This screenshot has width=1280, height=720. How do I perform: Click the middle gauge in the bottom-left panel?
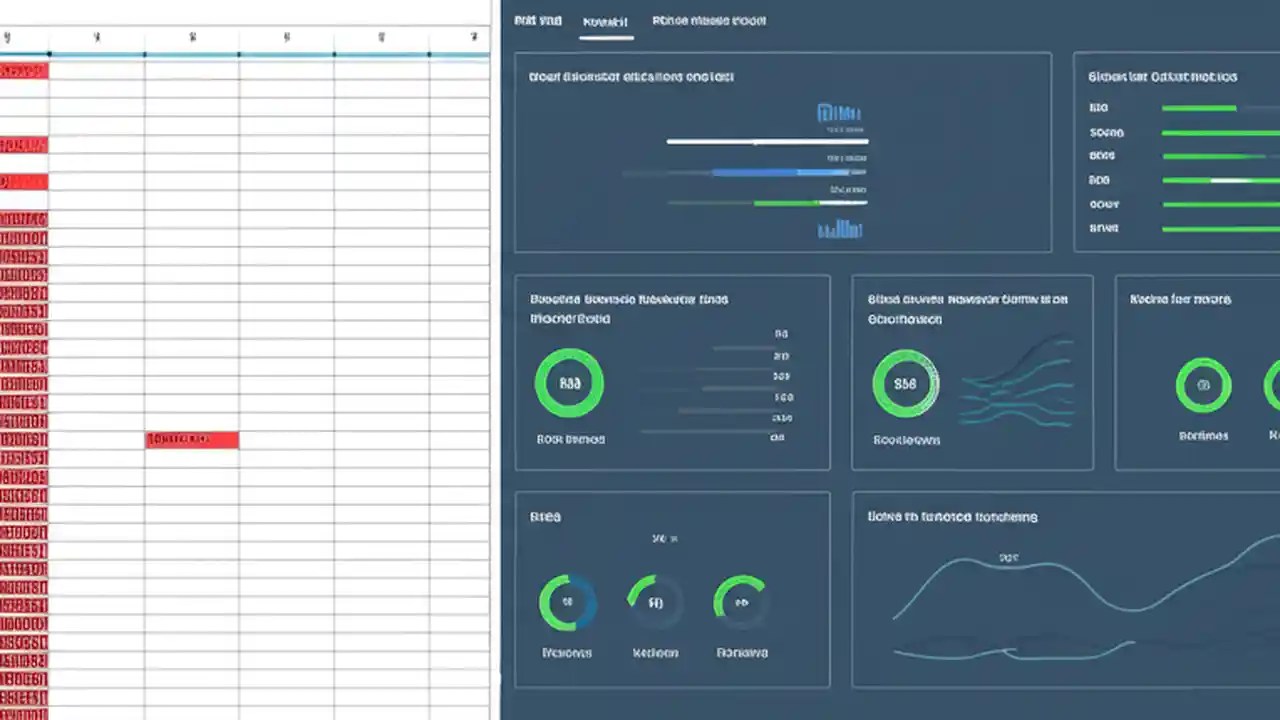tap(654, 601)
